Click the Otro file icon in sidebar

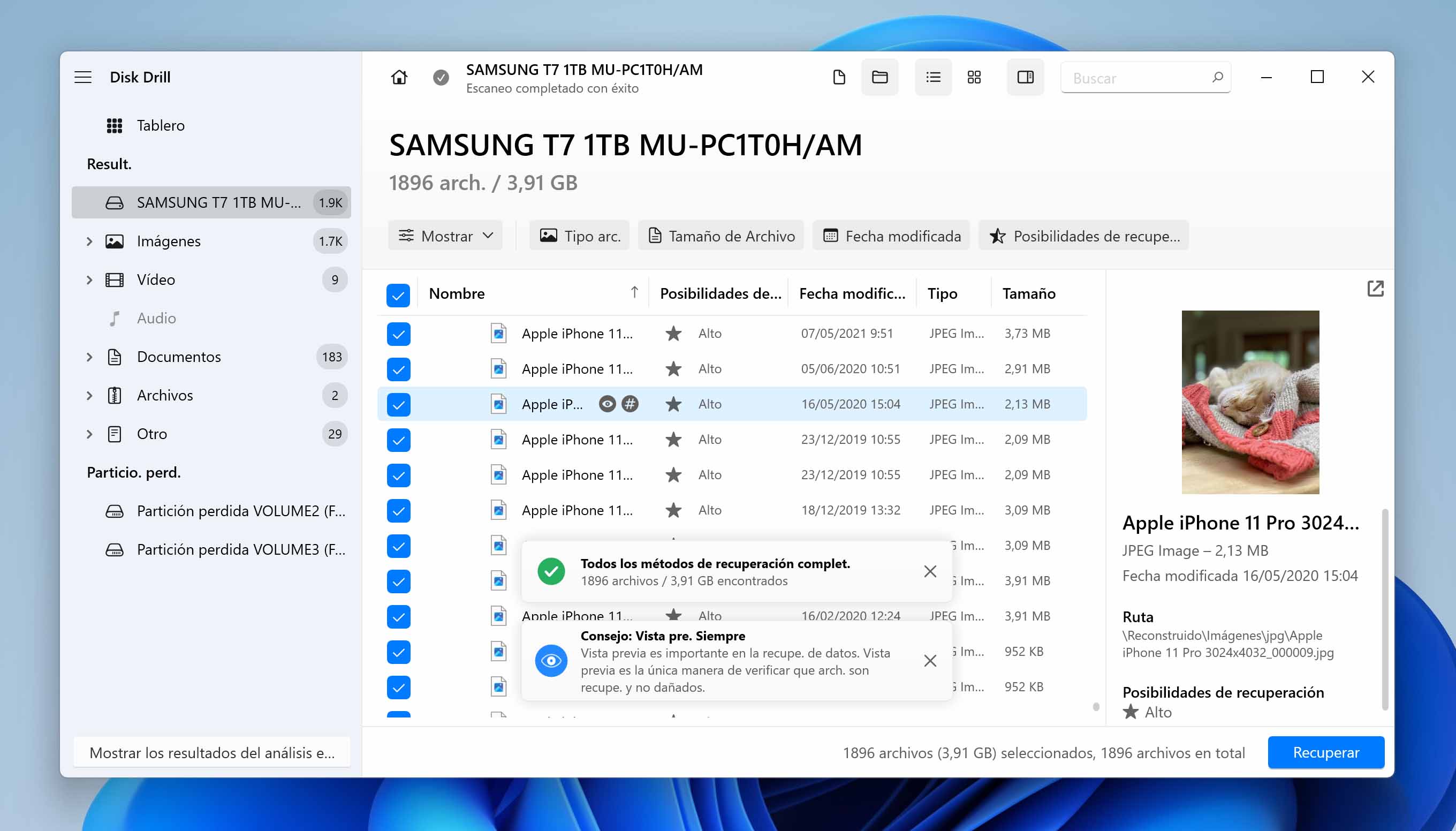pos(114,434)
